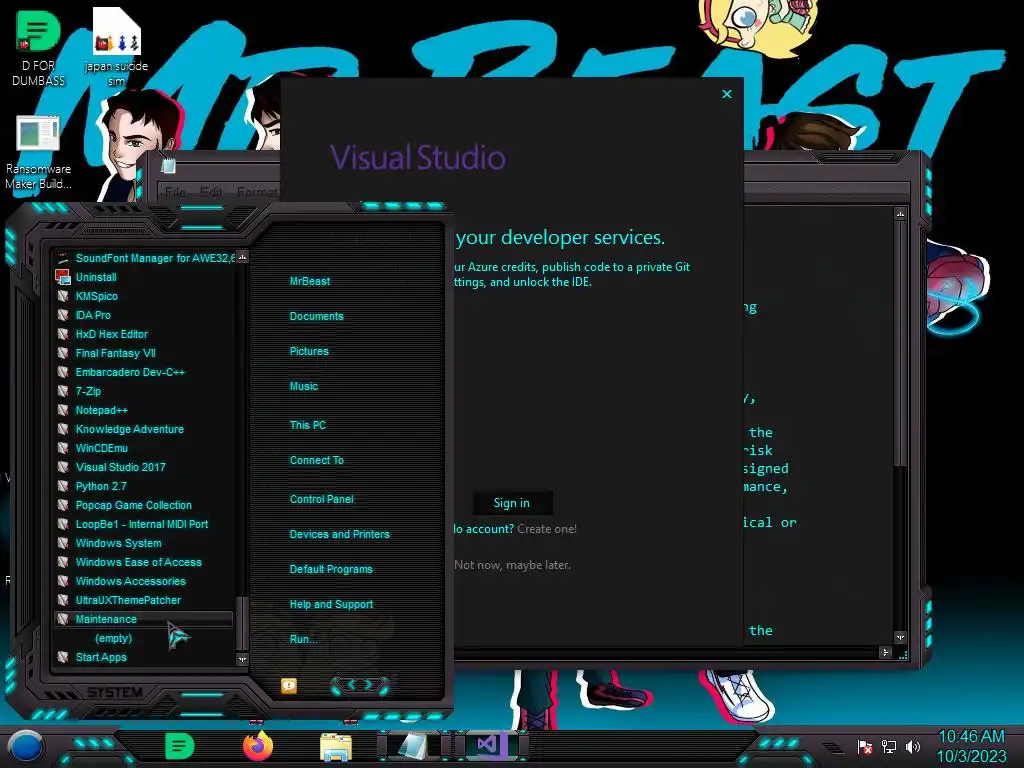This screenshot has width=1024, height=768.
Task: Open the network tray icon
Action: click(889, 746)
